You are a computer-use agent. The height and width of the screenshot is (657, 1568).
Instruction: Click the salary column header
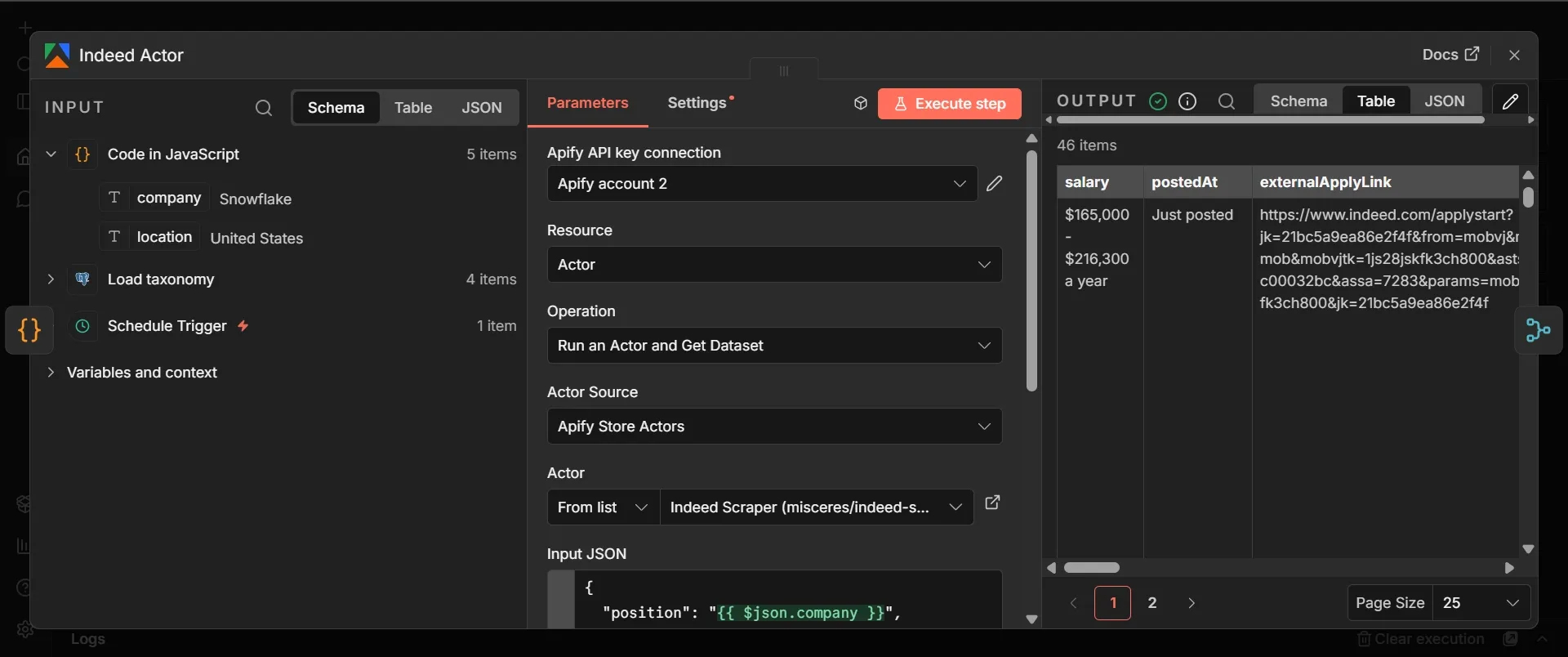(x=1100, y=182)
